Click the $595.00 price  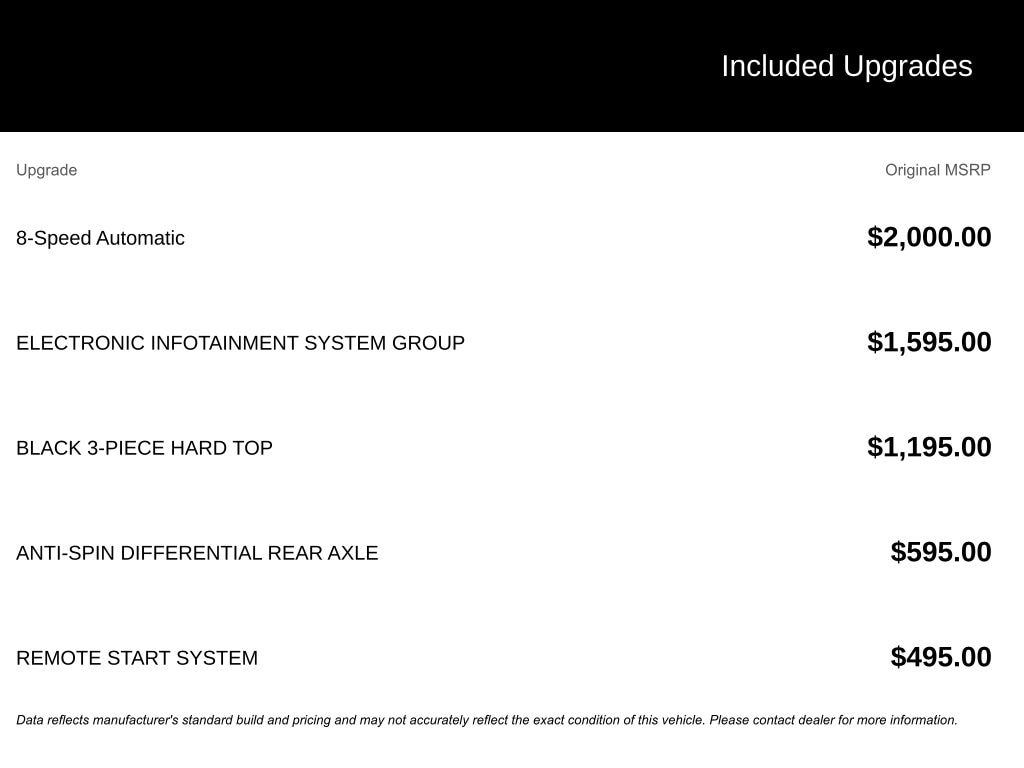tap(941, 552)
